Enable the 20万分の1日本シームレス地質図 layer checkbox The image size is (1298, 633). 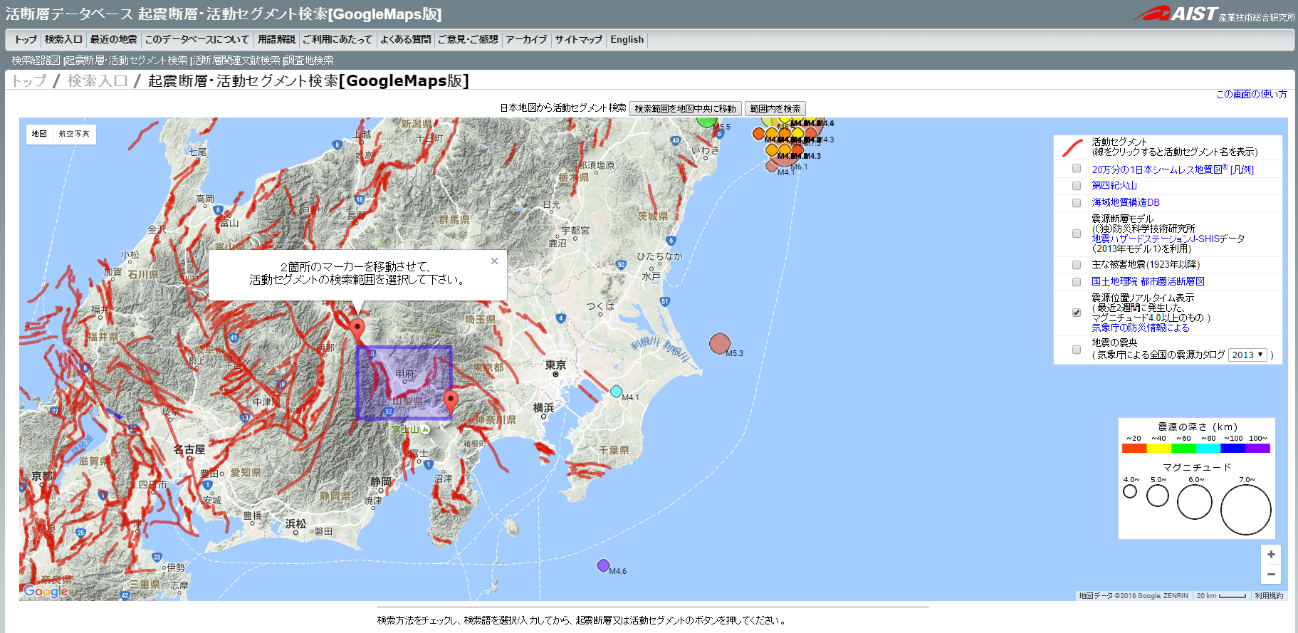[1077, 169]
